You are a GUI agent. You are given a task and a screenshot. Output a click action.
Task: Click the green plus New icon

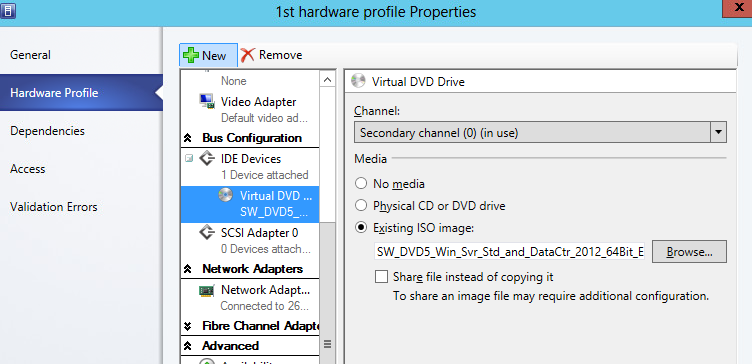191,55
